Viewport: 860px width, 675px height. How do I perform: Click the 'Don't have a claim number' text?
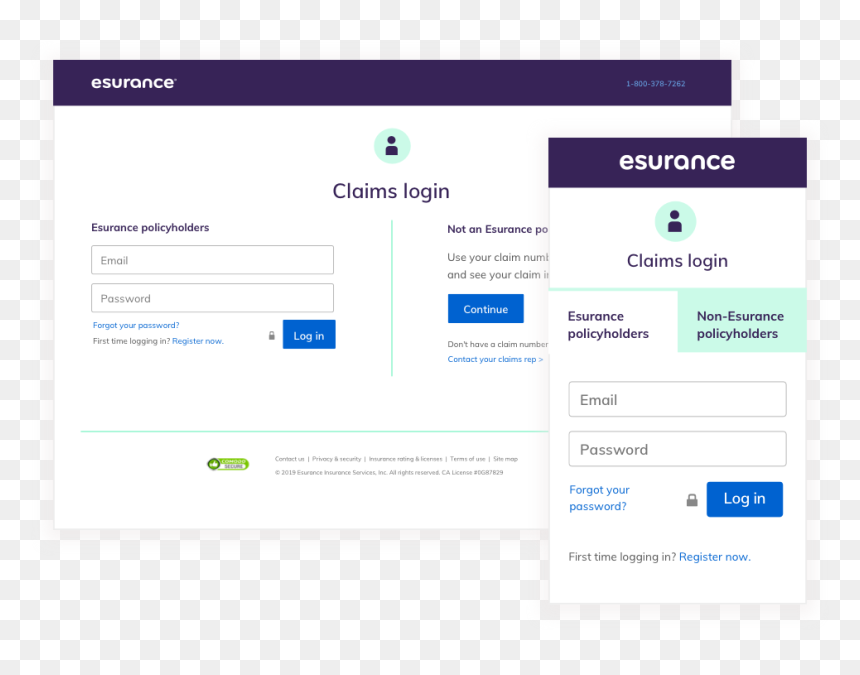click(497, 344)
